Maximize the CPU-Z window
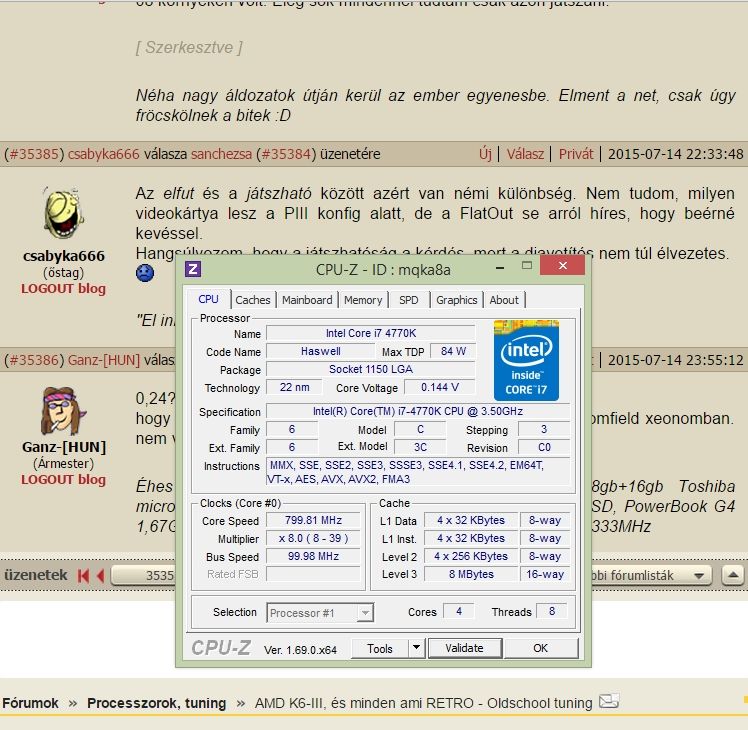This screenshot has height=730, width=748. pyautogui.click(x=527, y=266)
